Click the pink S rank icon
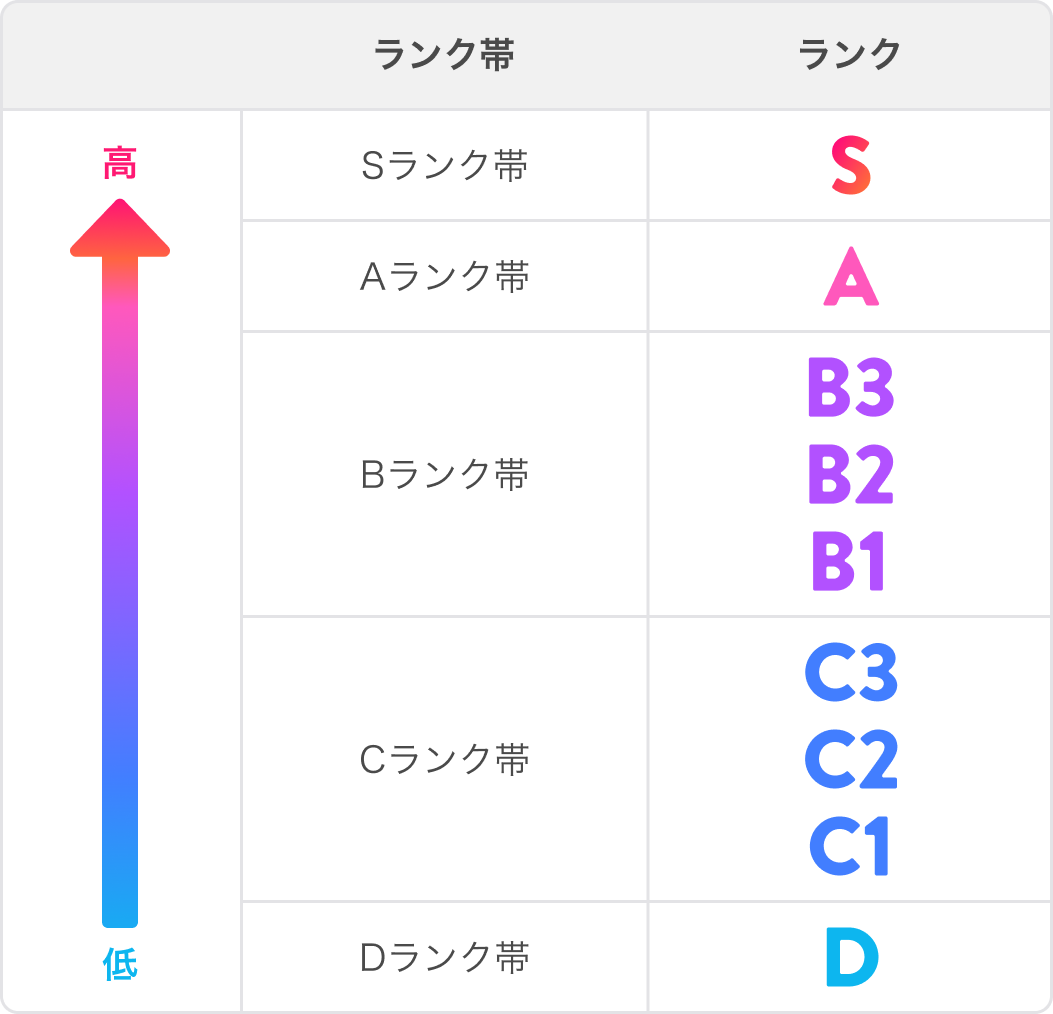This screenshot has width=1053, height=1014. [x=850, y=166]
